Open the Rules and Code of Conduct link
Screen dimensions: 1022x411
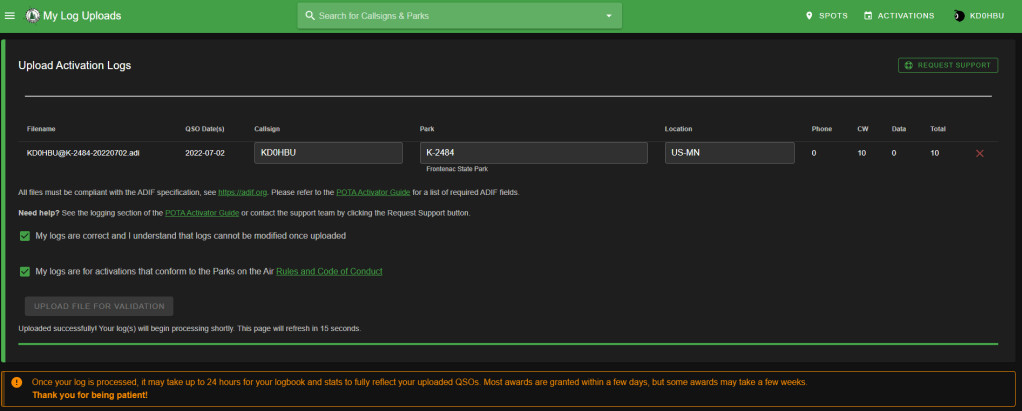pos(329,271)
